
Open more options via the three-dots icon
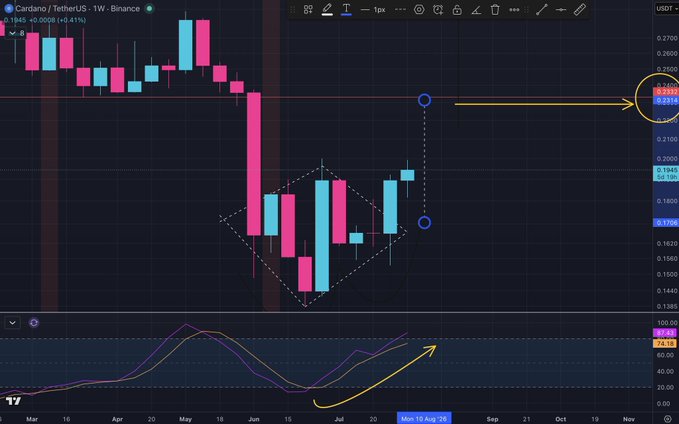click(x=514, y=9)
